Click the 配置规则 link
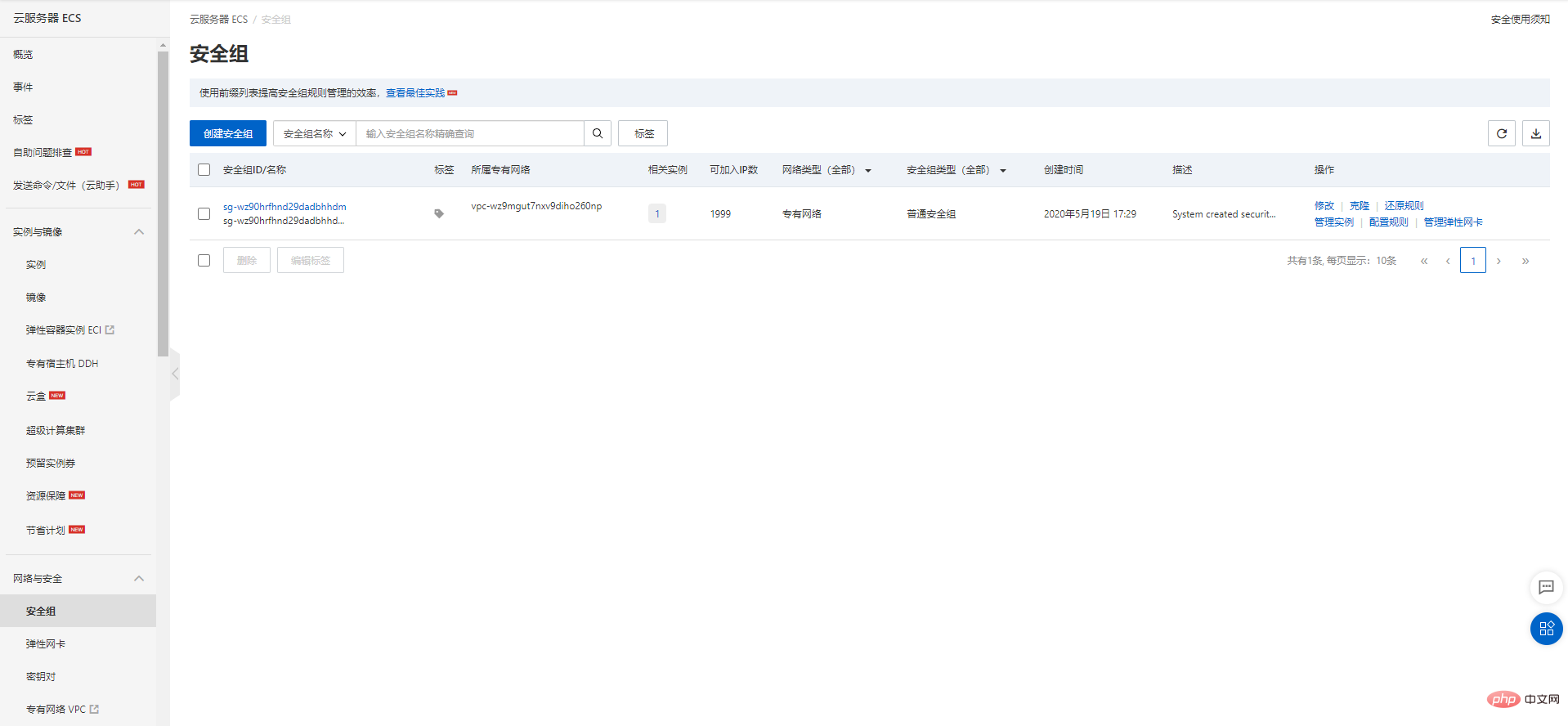Viewport: 1568px width, 726px height. pos(1388,222)
